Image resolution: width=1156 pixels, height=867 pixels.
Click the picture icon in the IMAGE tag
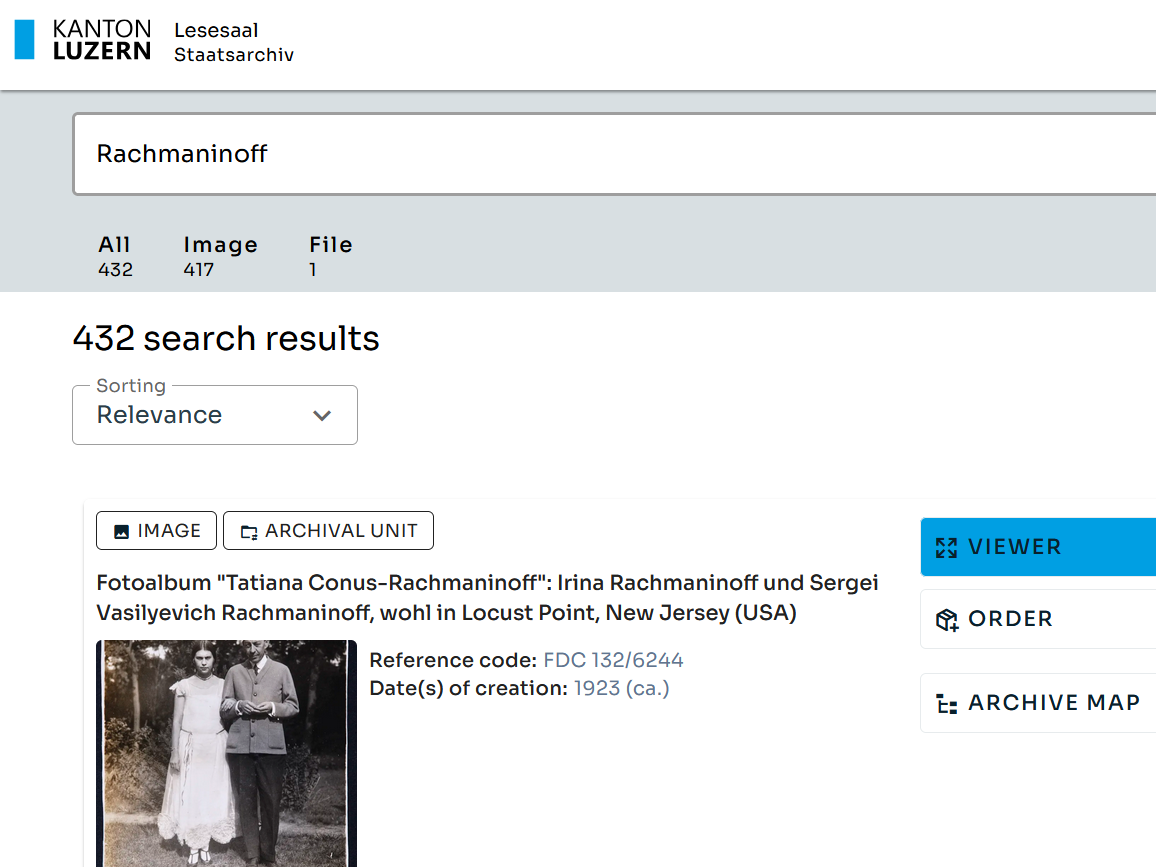[121, 532]
